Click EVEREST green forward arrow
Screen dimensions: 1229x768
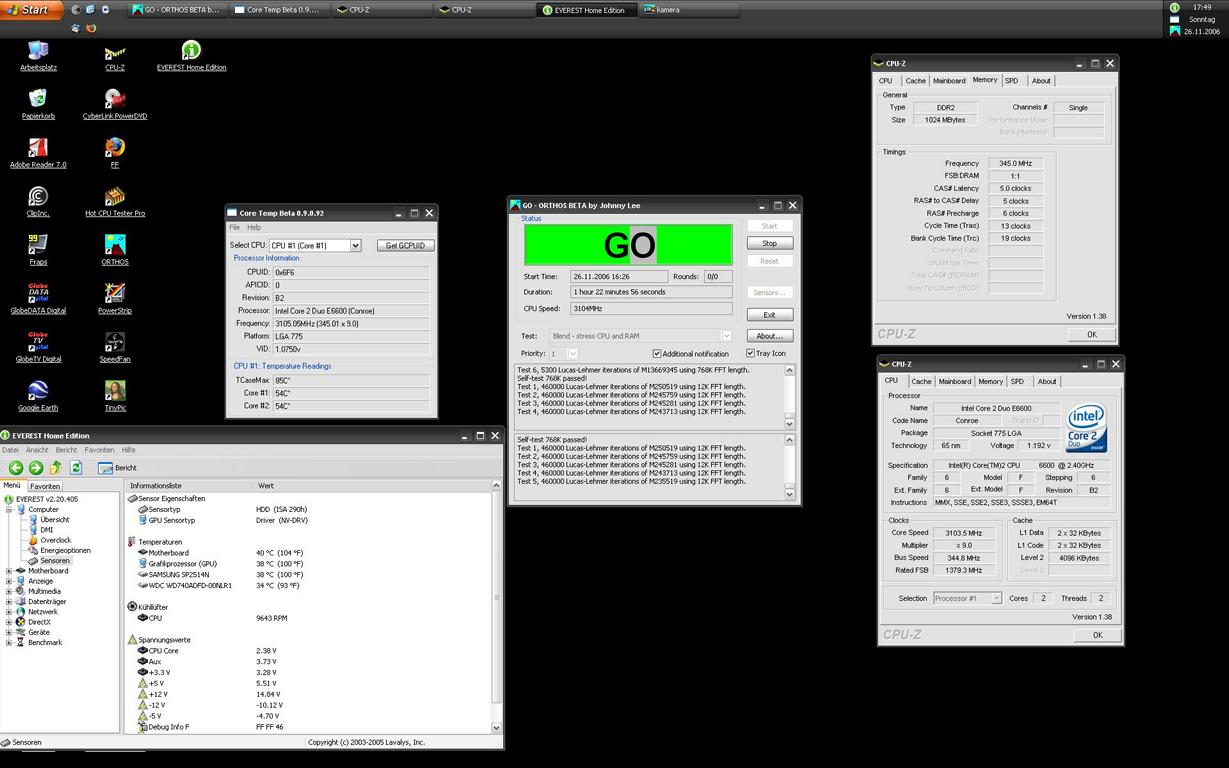click(x=36, y=467)
